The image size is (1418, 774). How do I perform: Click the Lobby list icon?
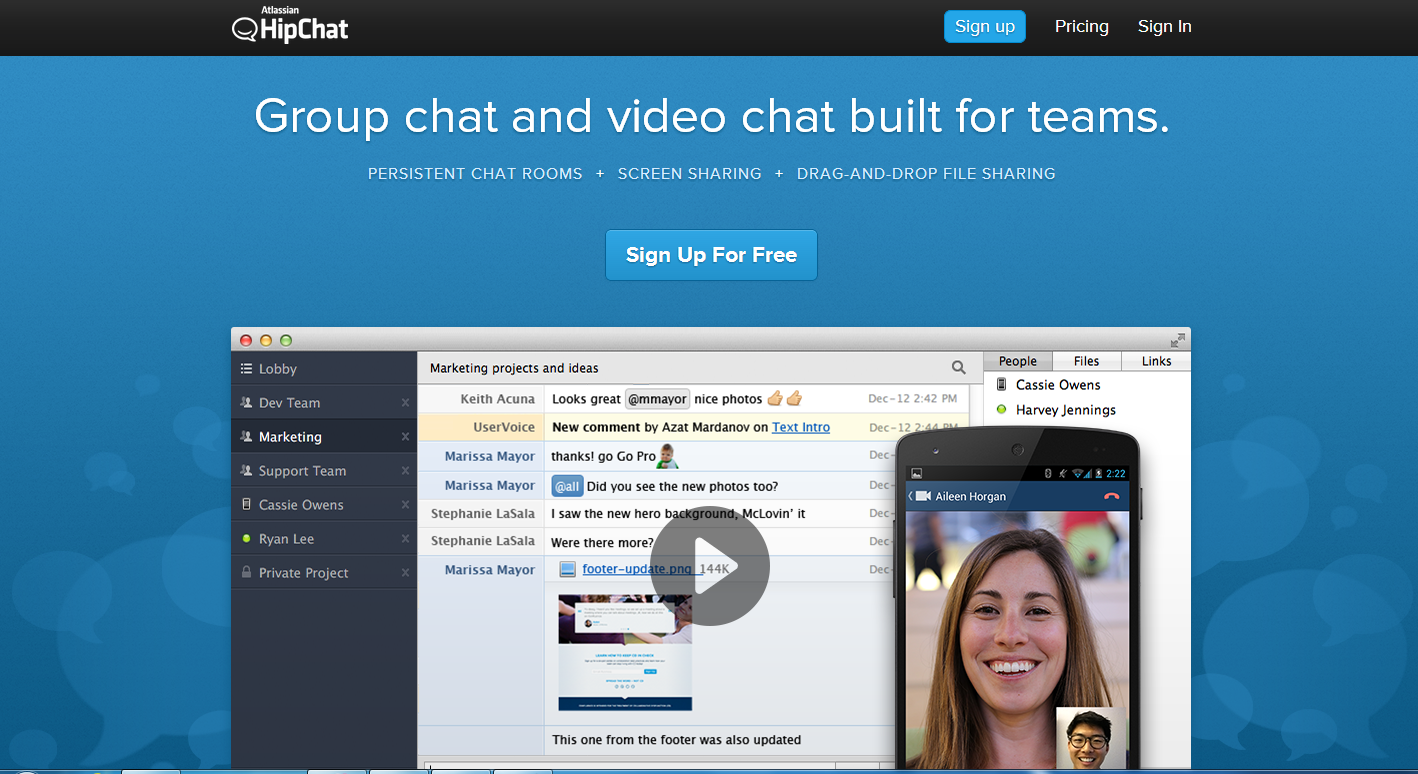[x=246, y=369]
